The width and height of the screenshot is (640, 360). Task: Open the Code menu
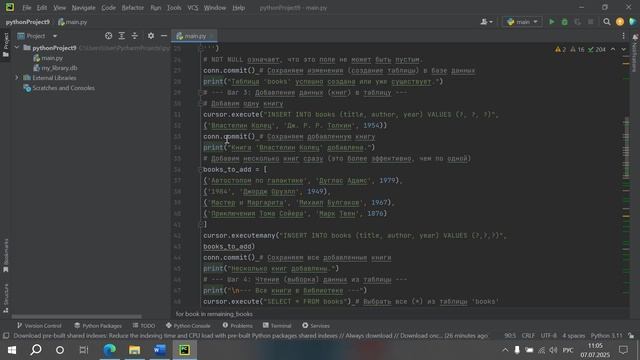tap(108, 8)
